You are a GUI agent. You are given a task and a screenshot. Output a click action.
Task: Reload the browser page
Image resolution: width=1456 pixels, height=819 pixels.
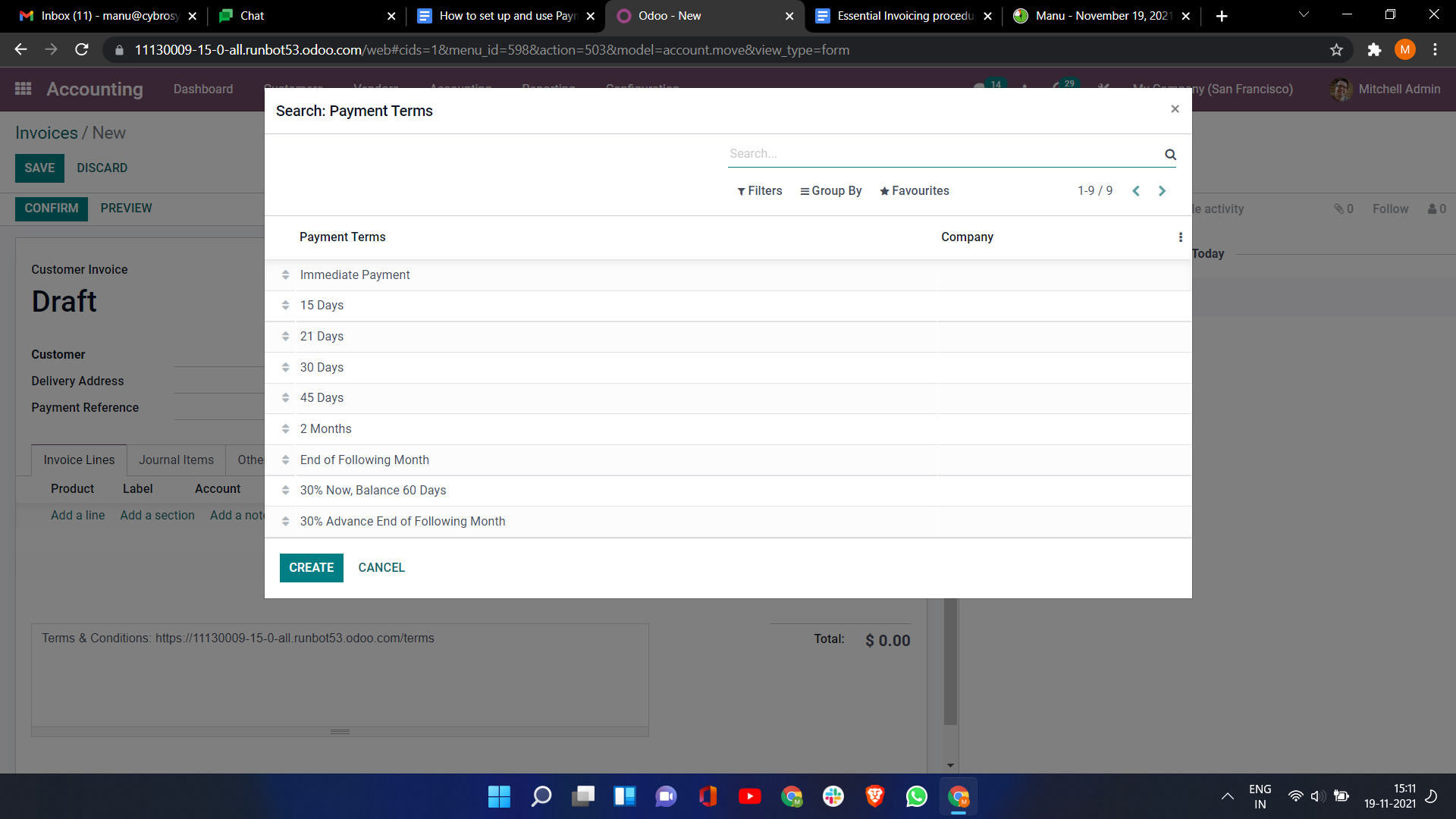pos(82,50)
